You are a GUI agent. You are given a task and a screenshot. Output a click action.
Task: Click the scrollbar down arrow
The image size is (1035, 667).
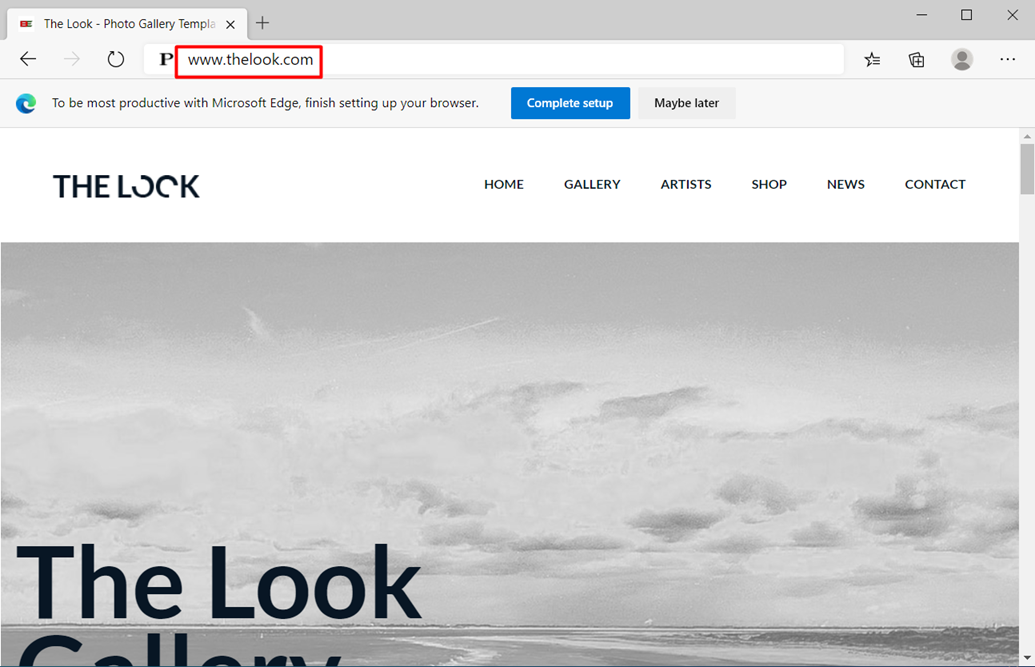(1027, 658)
